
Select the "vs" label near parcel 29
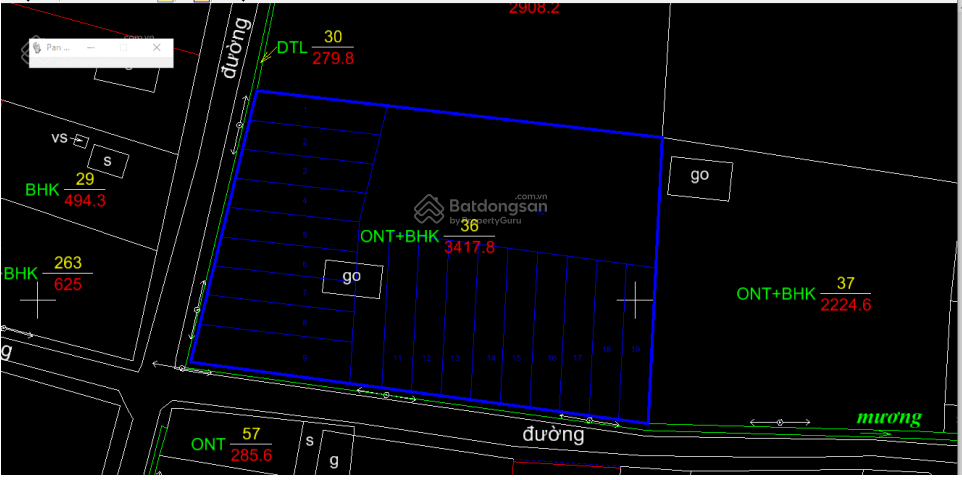(59, 138)
